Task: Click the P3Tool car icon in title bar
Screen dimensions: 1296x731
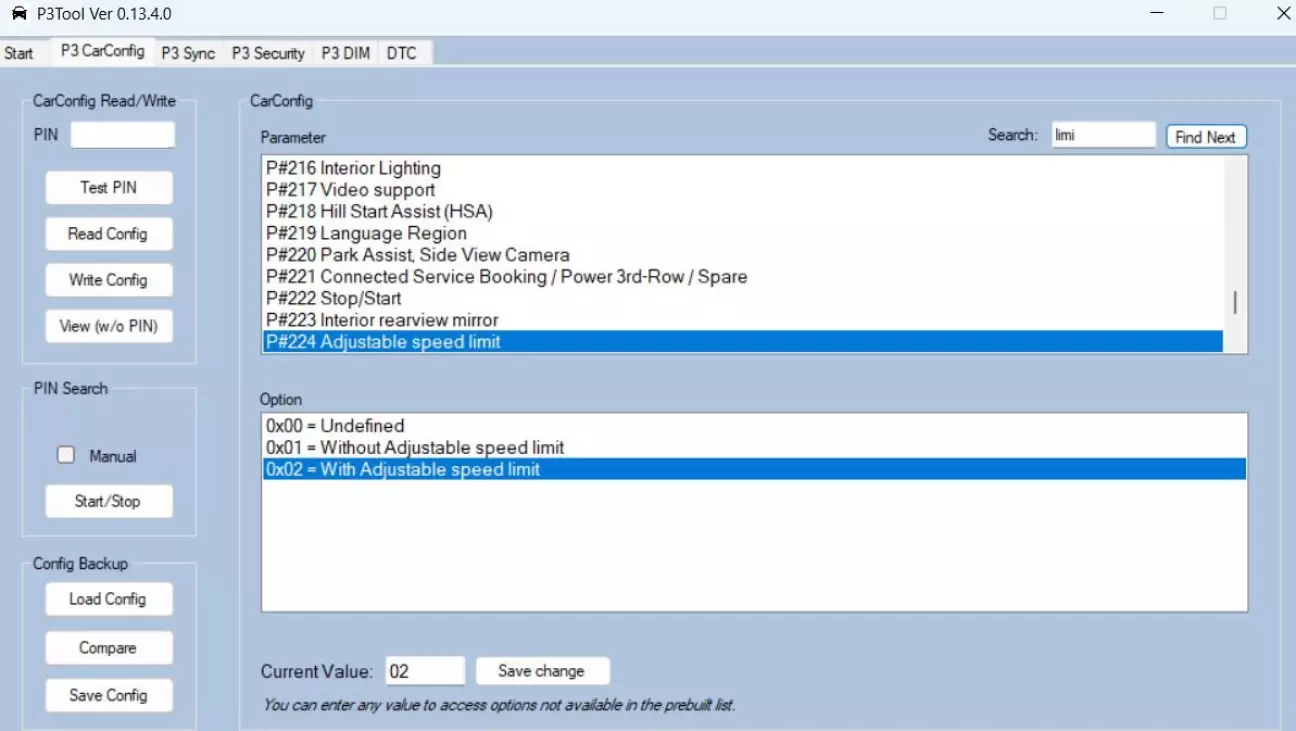Action: point(19,14)
